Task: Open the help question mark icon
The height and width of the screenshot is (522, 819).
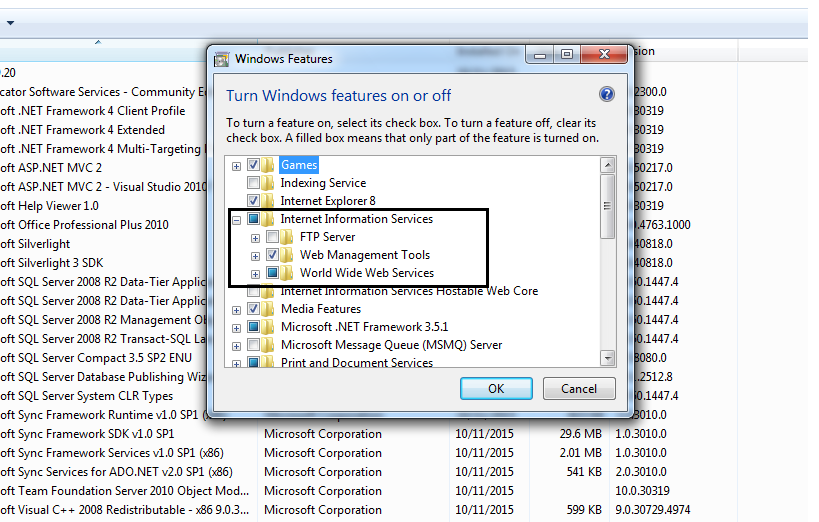Action: [x=606, y=95]
